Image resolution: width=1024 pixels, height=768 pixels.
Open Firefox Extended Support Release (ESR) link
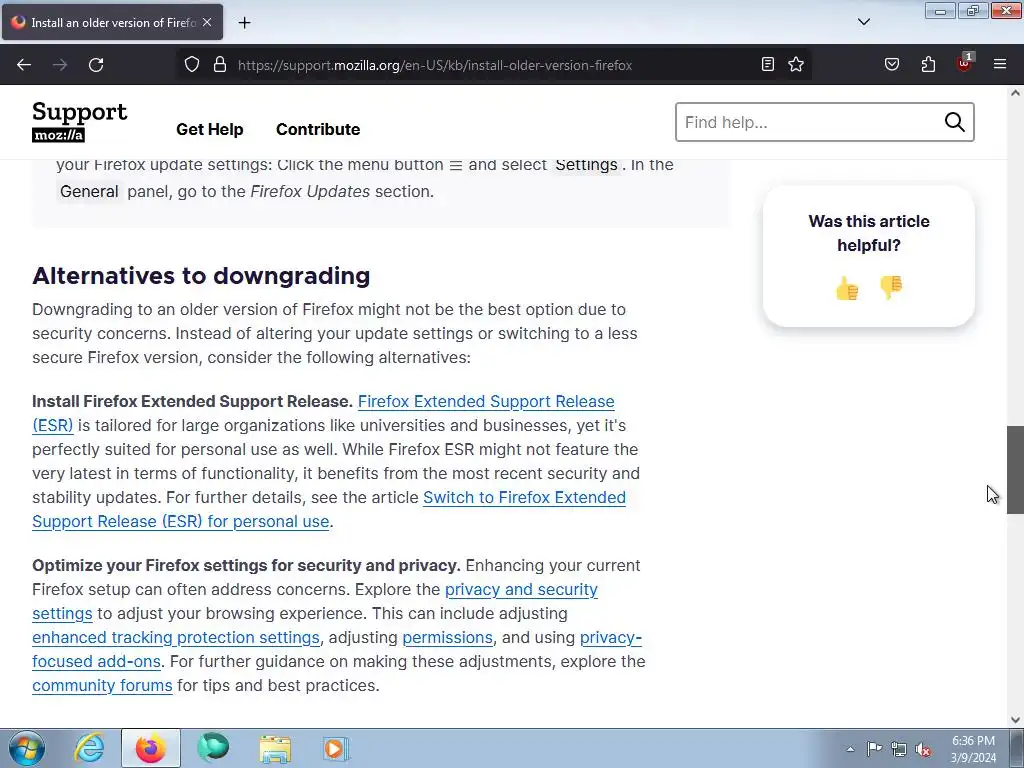pos(486,402)
